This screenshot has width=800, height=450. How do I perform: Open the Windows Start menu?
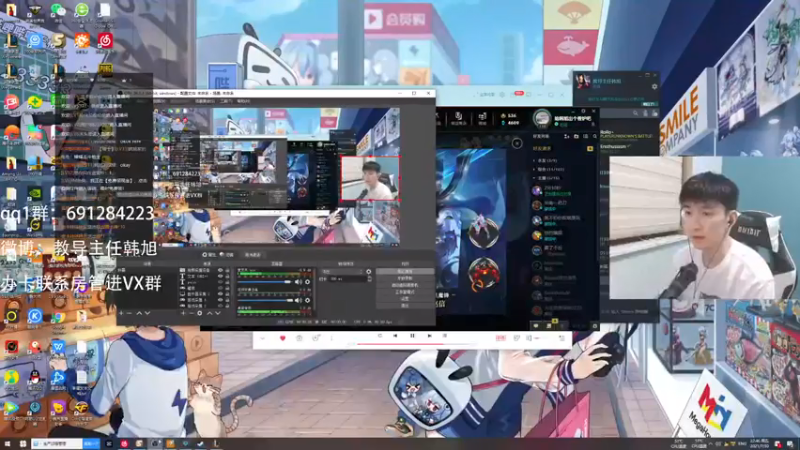click(x=7, y=444)
